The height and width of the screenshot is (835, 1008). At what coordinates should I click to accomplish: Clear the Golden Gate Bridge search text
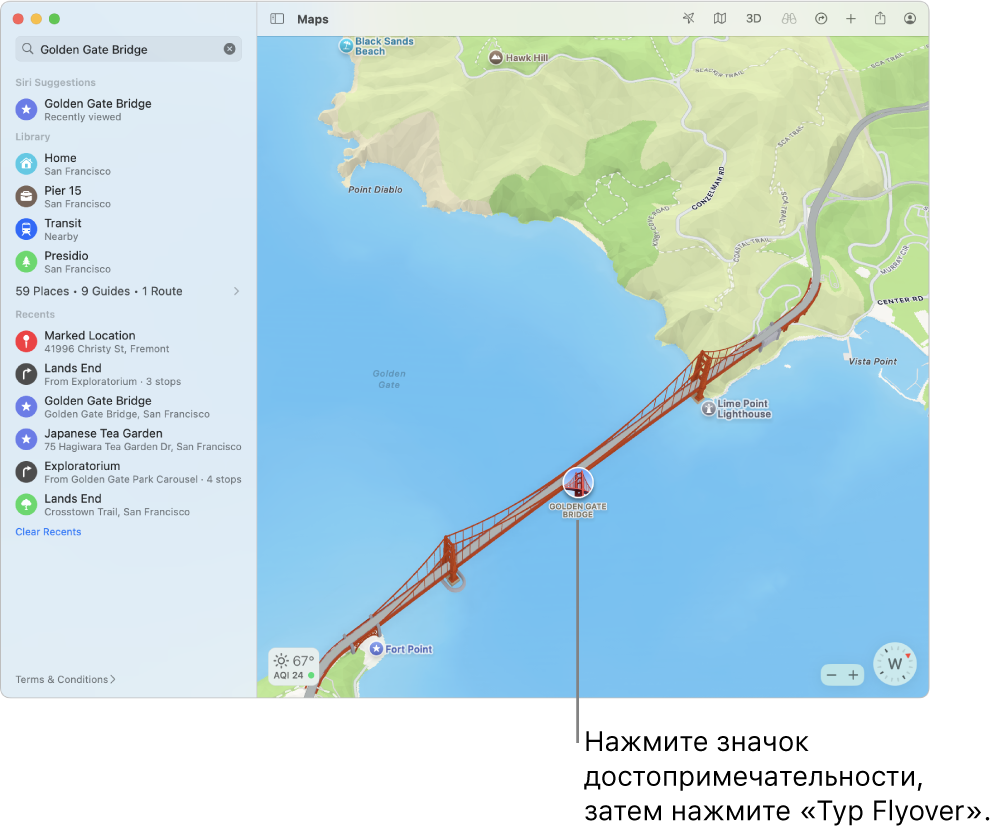[x=230, y=49]
